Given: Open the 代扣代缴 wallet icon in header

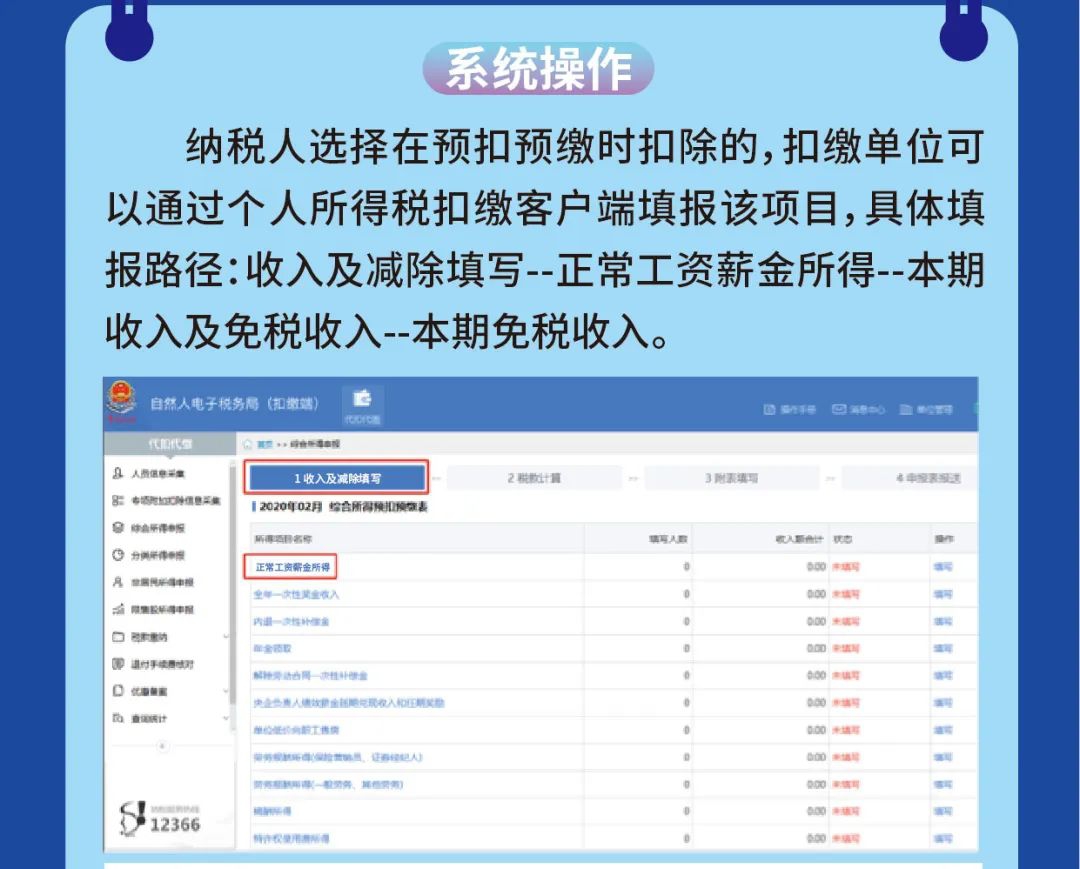Looking at the screenshot, I should [x=362, y=405].
